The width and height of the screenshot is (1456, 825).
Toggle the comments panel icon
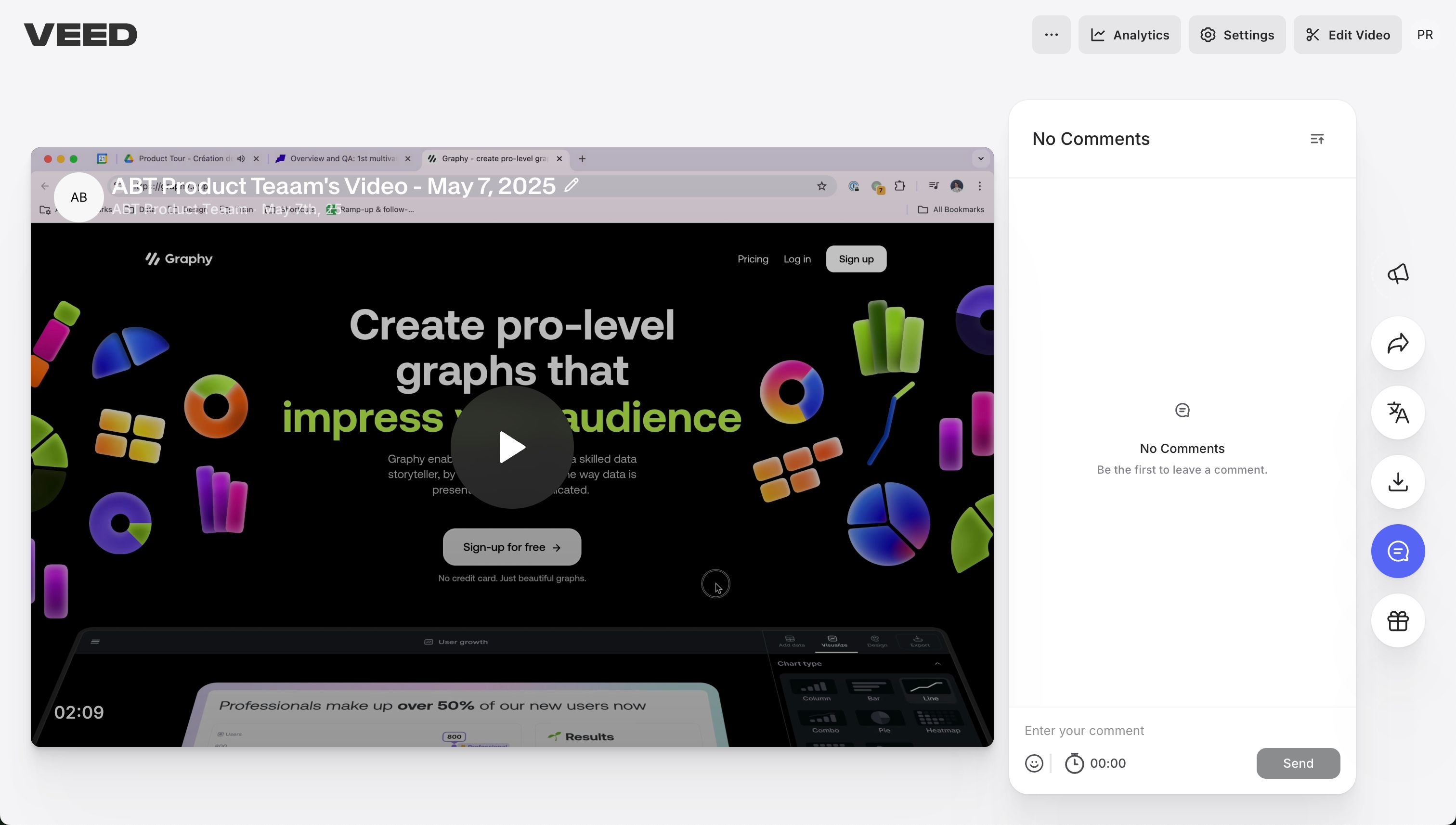(x=1398, y=551)
